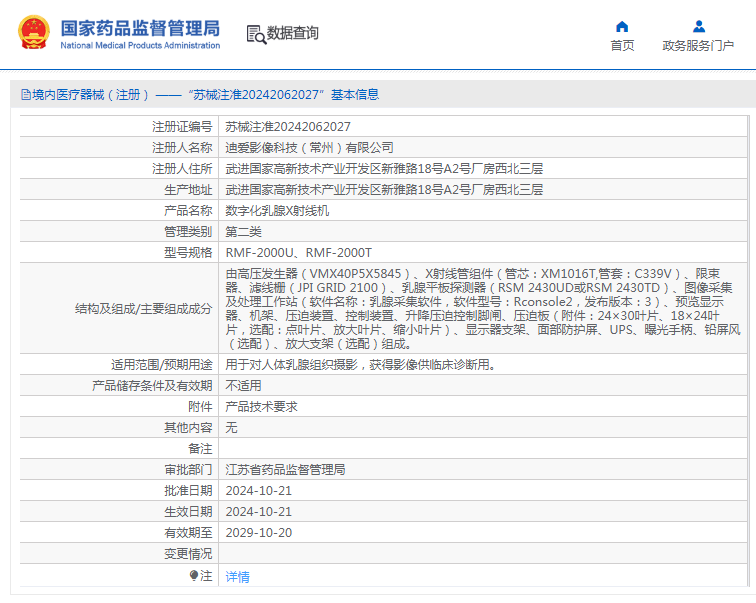Click the 生效日期 label

[x=188, y=511]
